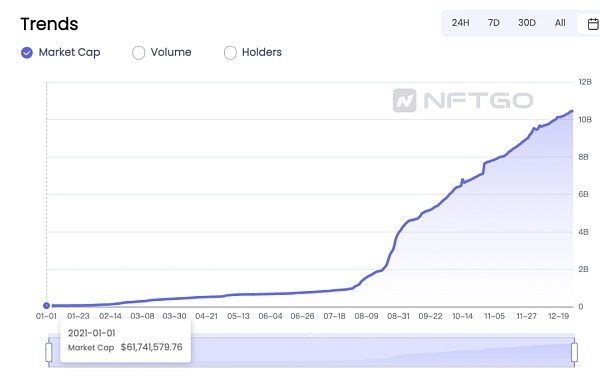
Task: Click the 08-31 date axis label
Action: click(x=398, y=316)
